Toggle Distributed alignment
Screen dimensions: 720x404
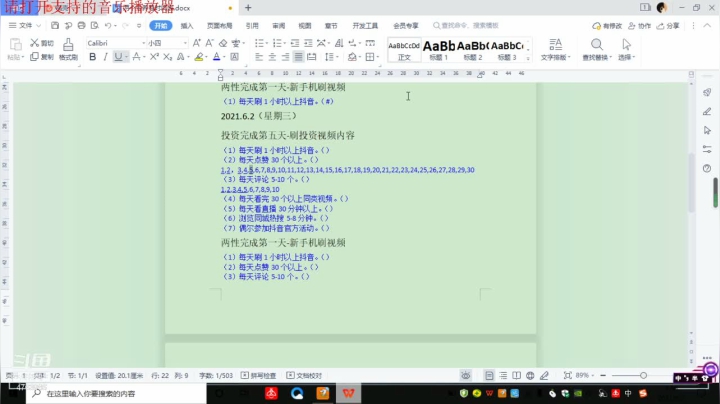point(311,56)
